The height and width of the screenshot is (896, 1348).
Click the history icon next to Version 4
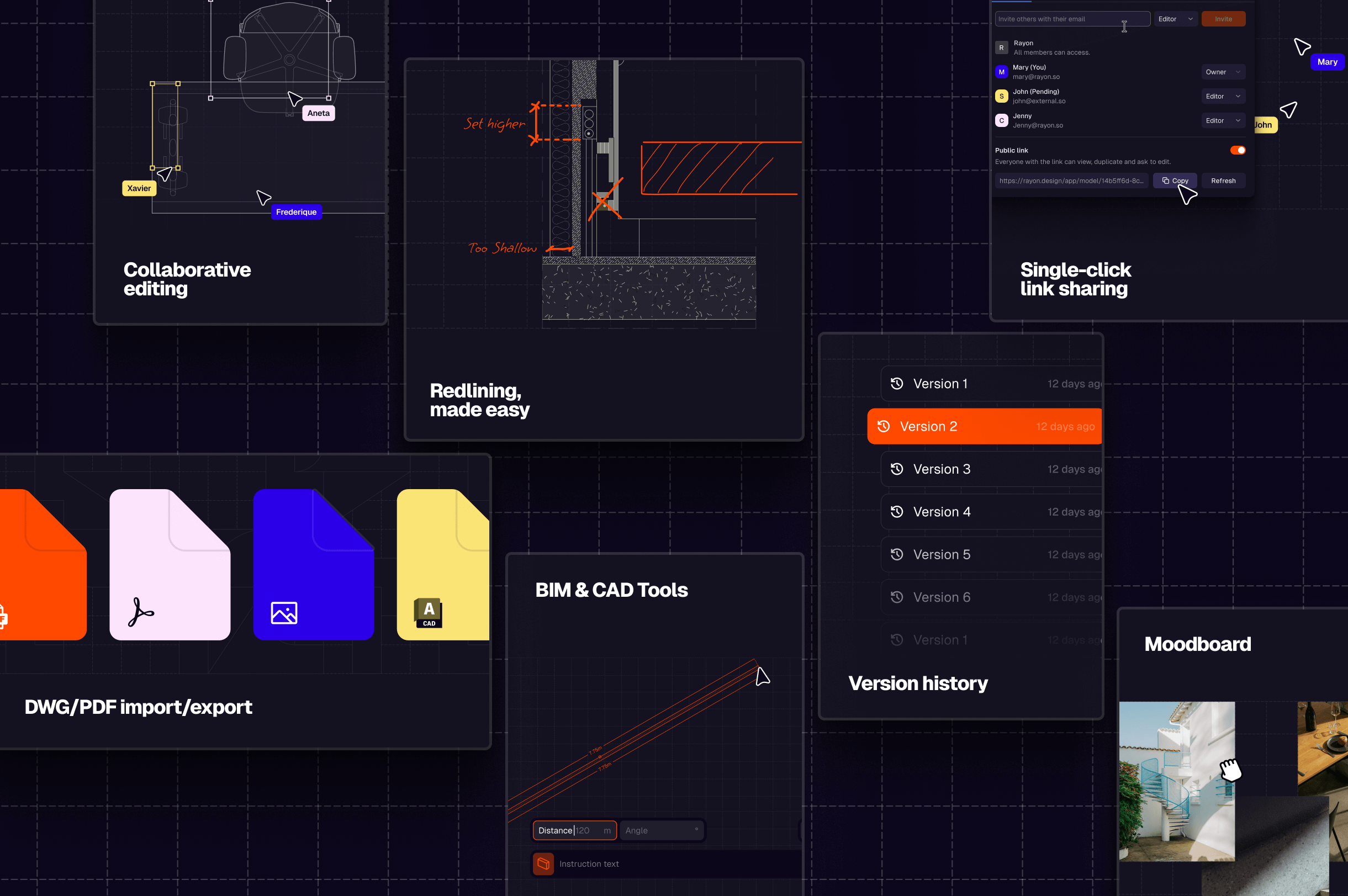[897, 511]
